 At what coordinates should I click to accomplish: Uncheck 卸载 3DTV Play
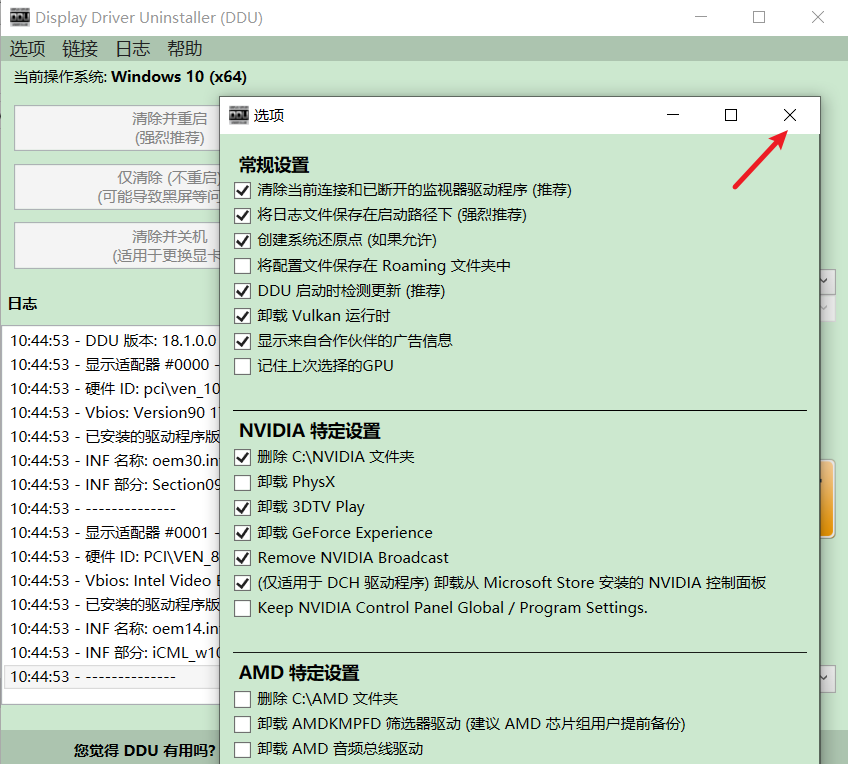click(242, 507)
